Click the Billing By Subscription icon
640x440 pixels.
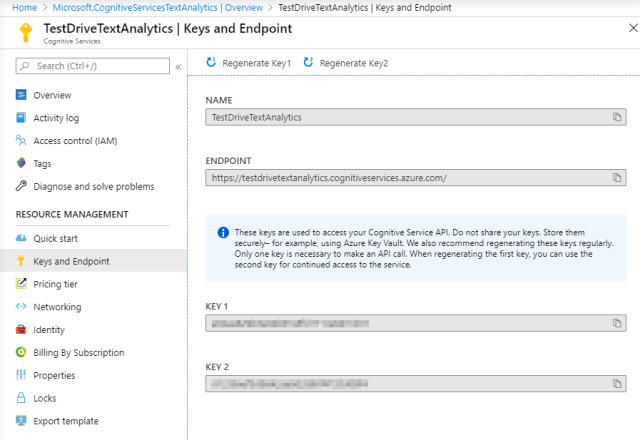click(x=21, y=352)
